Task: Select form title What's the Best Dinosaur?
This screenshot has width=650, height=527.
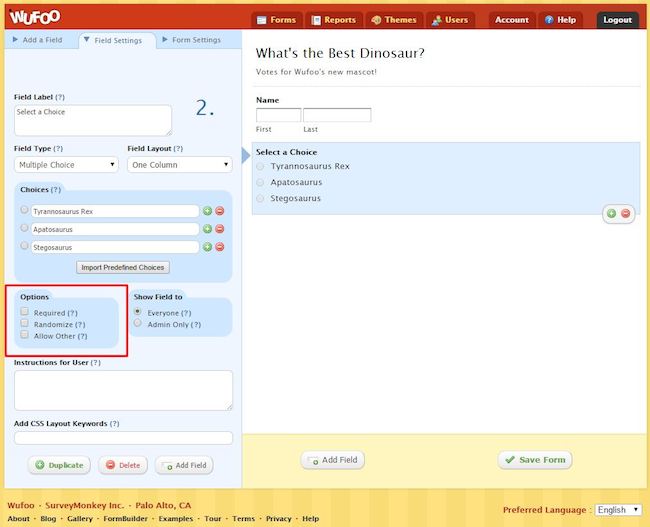Action: coord(340,53)
